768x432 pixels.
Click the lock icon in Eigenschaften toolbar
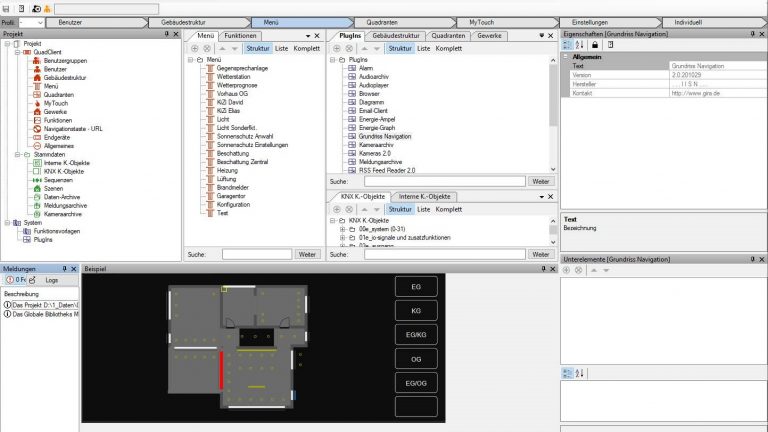pos(594,46)
